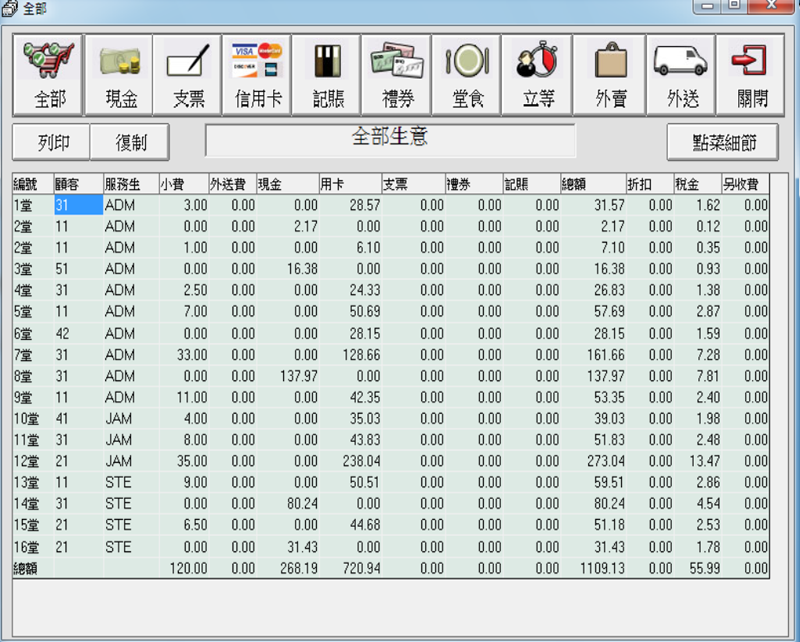800x642 pixels.
Task: Select row 9堂 order number cell
Action: pos(33,398)
